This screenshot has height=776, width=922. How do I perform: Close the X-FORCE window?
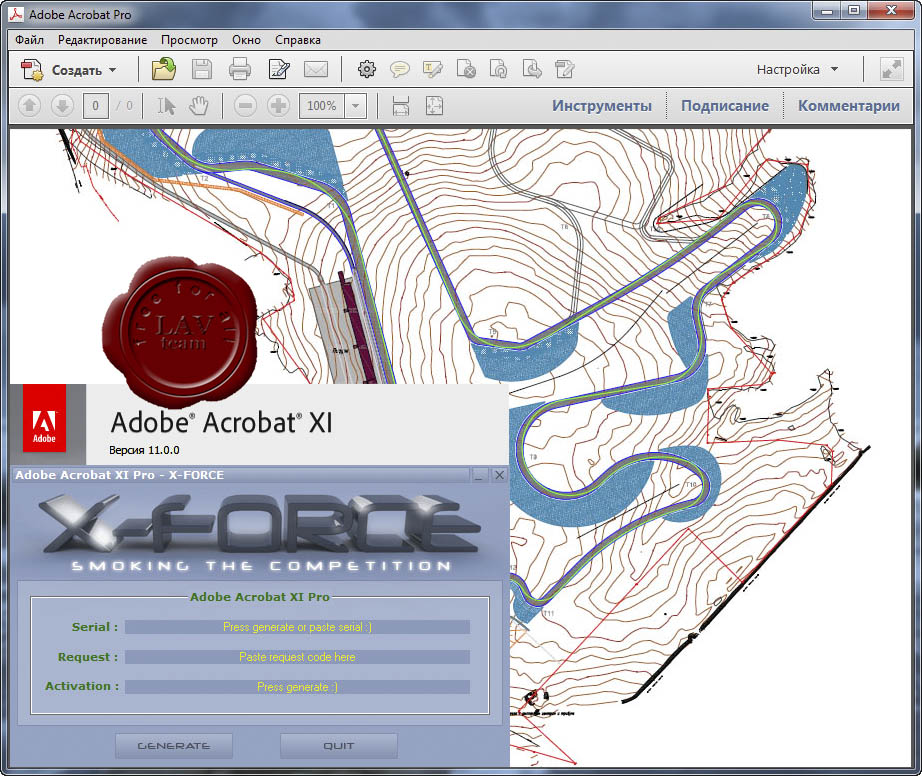(x=499, y=475)
